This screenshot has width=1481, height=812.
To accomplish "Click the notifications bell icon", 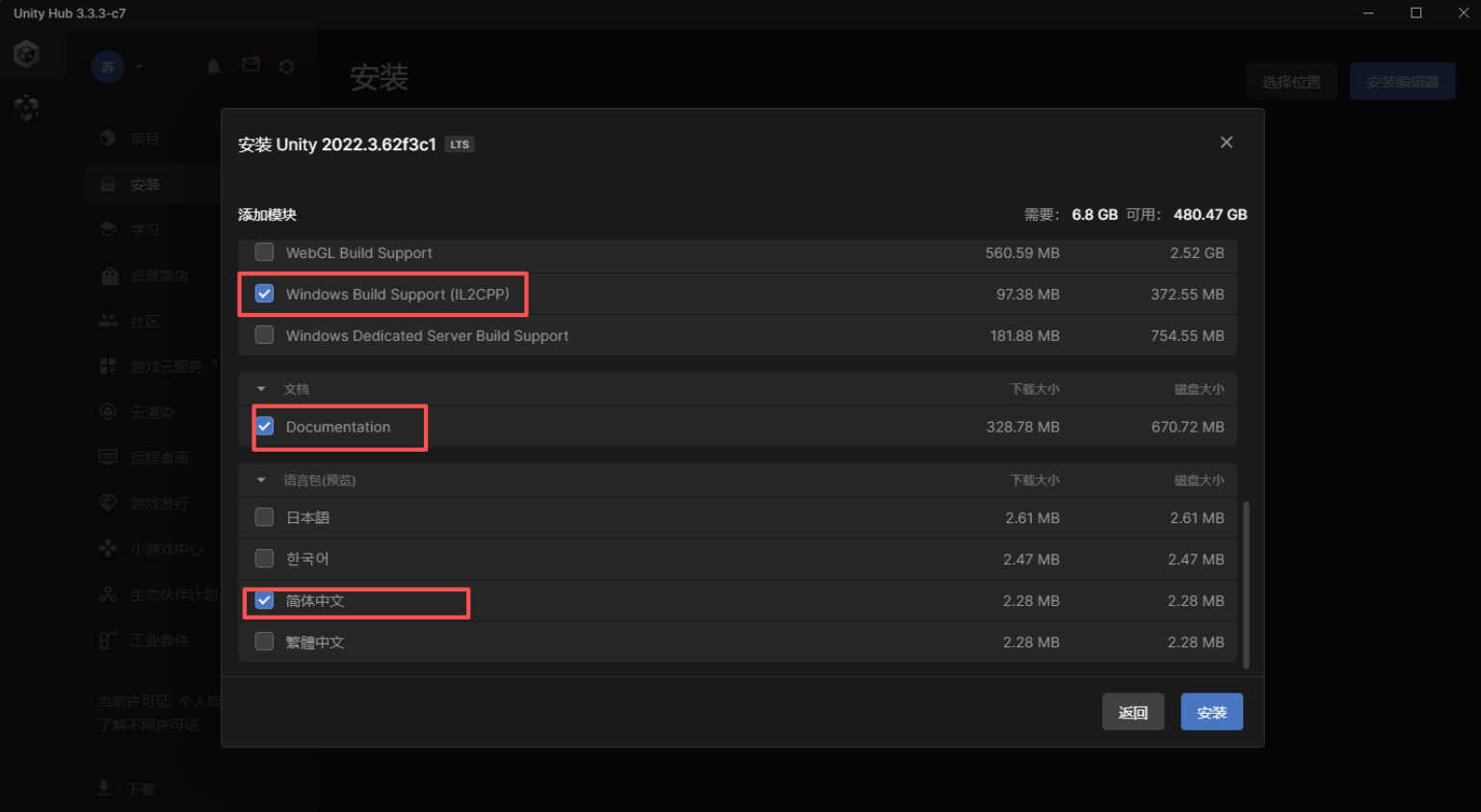I will [x=214, y=66].
